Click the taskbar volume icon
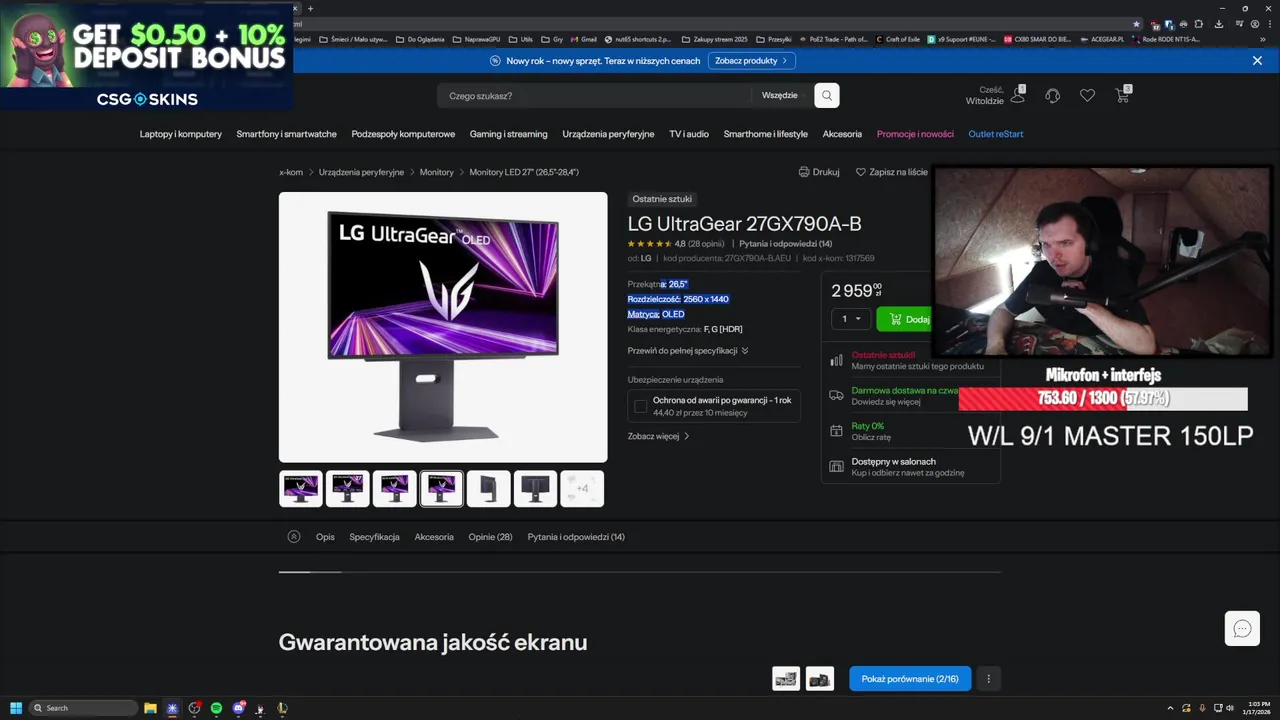The height and width of the screenshot is (720, 1280). pyautogui.click(x=1229, y=708)
